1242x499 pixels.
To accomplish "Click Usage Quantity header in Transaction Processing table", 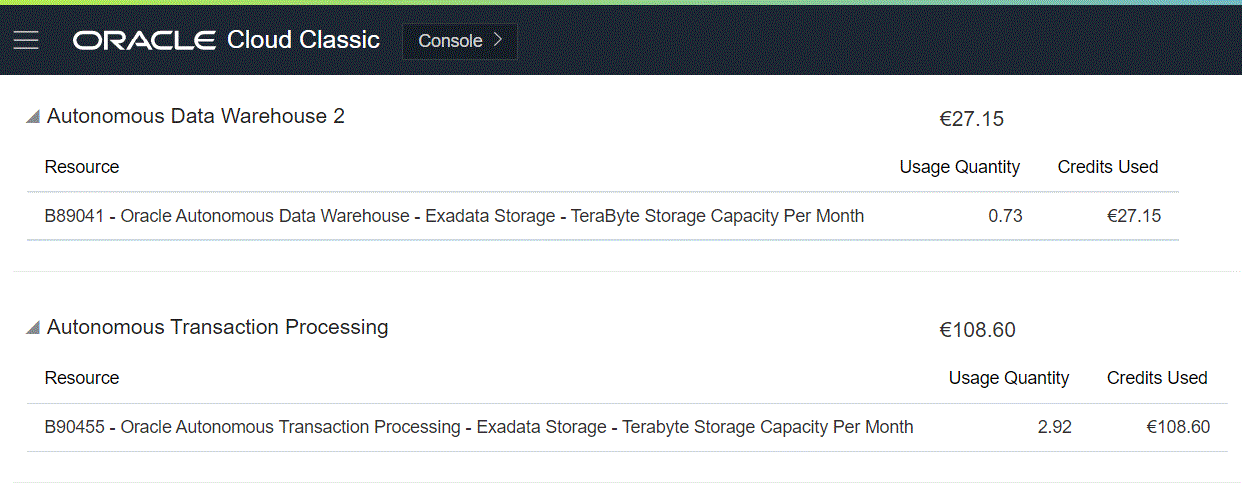I will click(x=1008, y=378).
